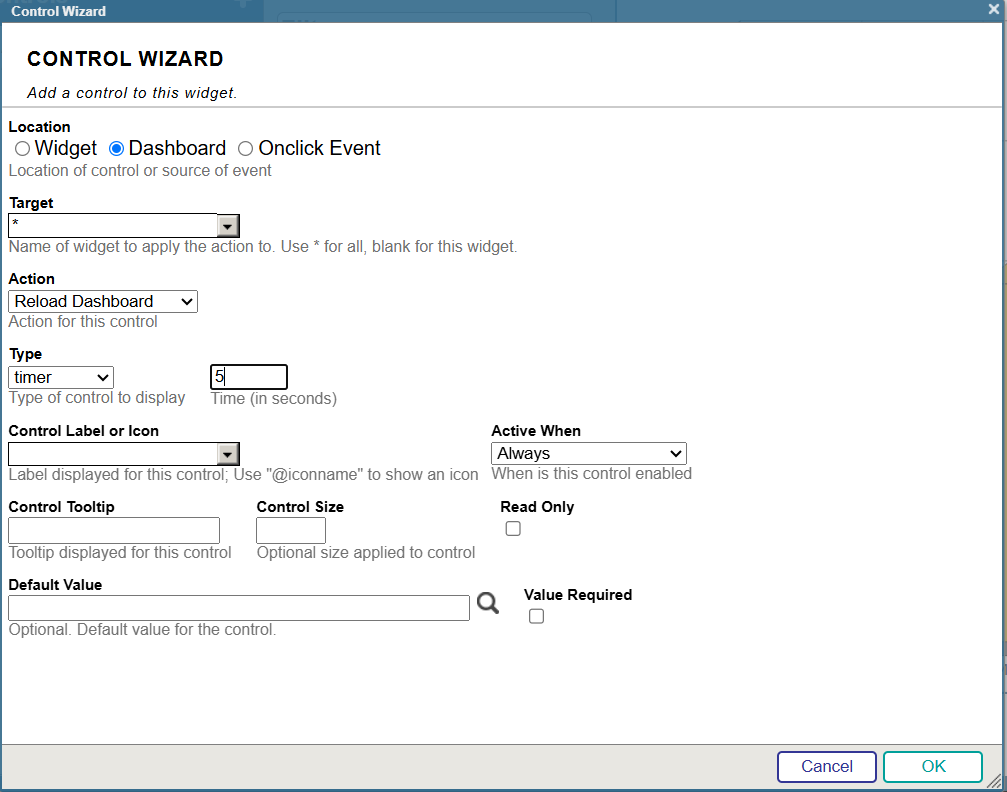Choose the Onclick Event radio option
Viewport: 1007px width, 792px height.
(246, 149)
